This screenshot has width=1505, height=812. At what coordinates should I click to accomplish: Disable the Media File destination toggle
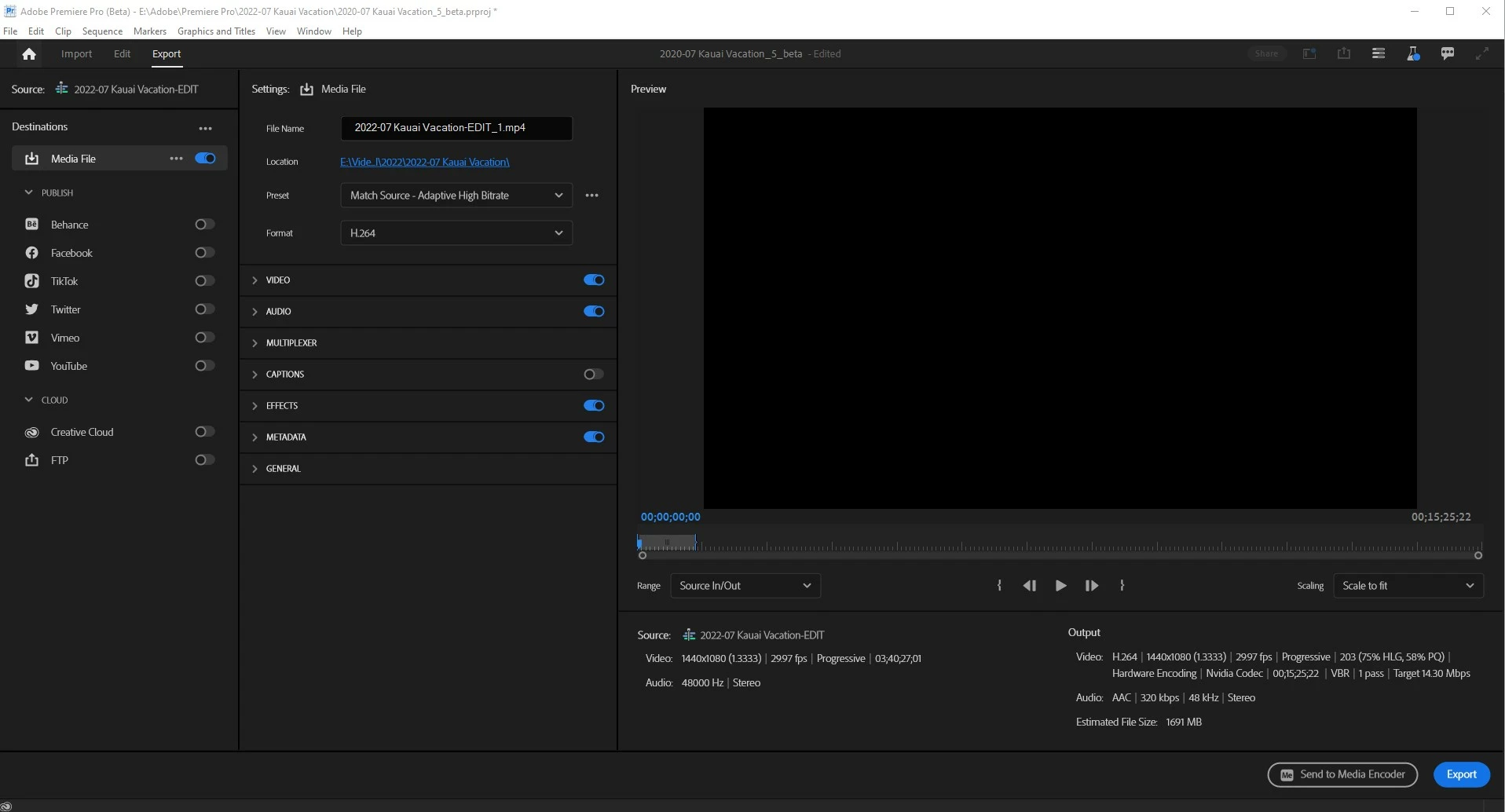[205, 159]
